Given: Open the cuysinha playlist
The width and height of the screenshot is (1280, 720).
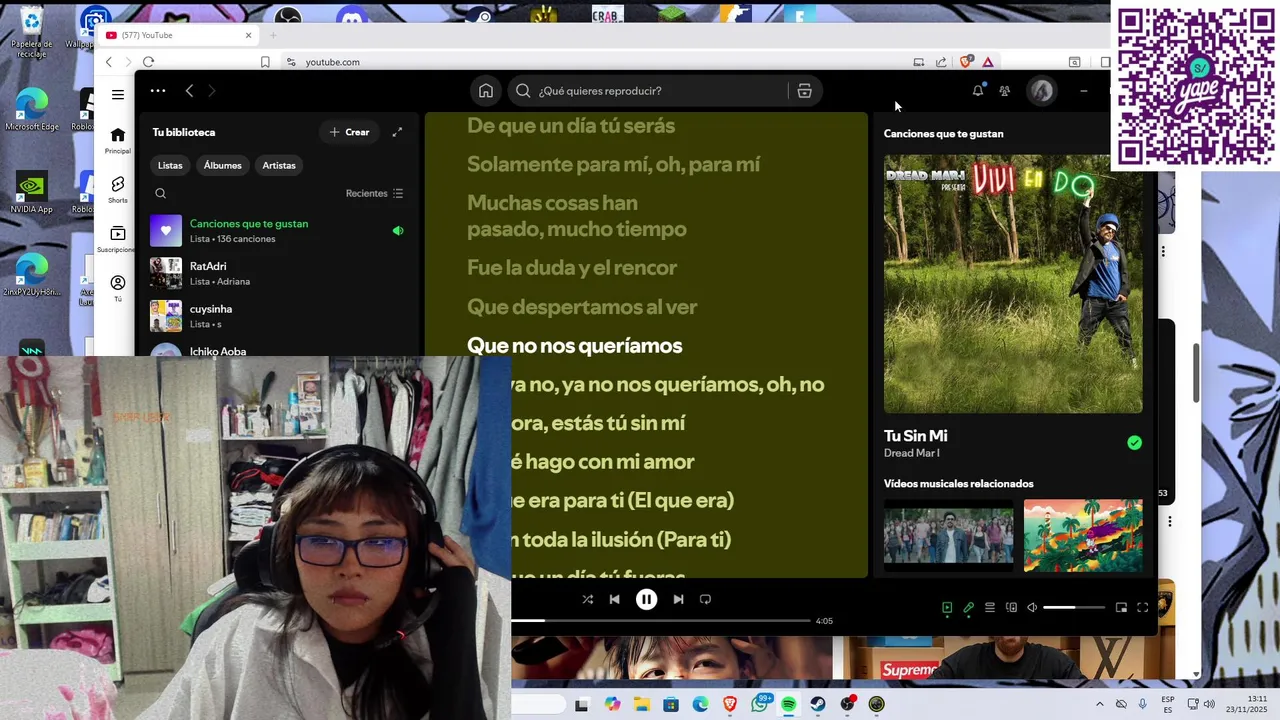Looking at the screenshot, I should (278, 316).
